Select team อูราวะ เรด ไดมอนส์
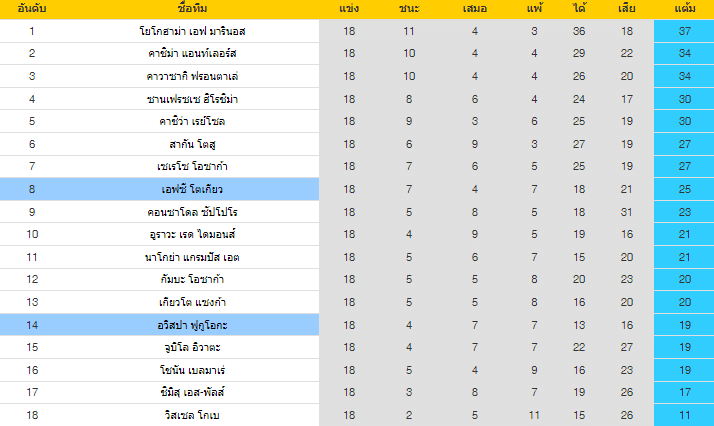 (x=192, y=234)
